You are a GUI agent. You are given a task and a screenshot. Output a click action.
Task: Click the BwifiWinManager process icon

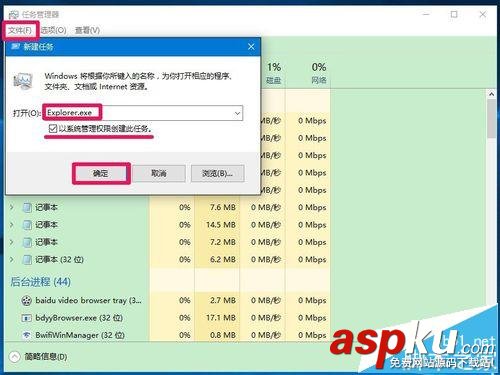[x=26, y=335]
